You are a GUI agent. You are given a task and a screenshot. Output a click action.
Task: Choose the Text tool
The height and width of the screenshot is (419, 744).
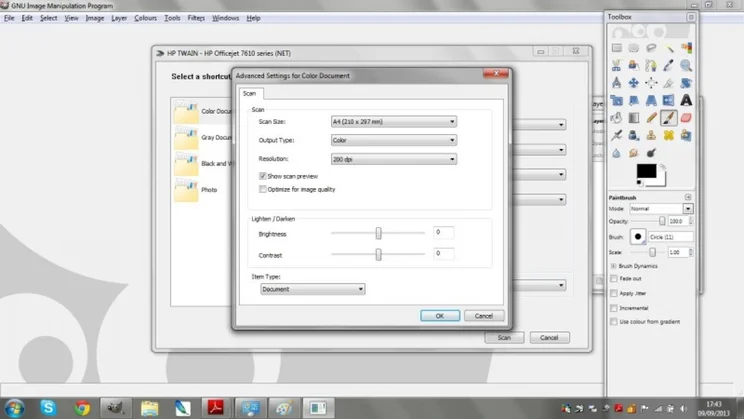(x=687, y=100)
